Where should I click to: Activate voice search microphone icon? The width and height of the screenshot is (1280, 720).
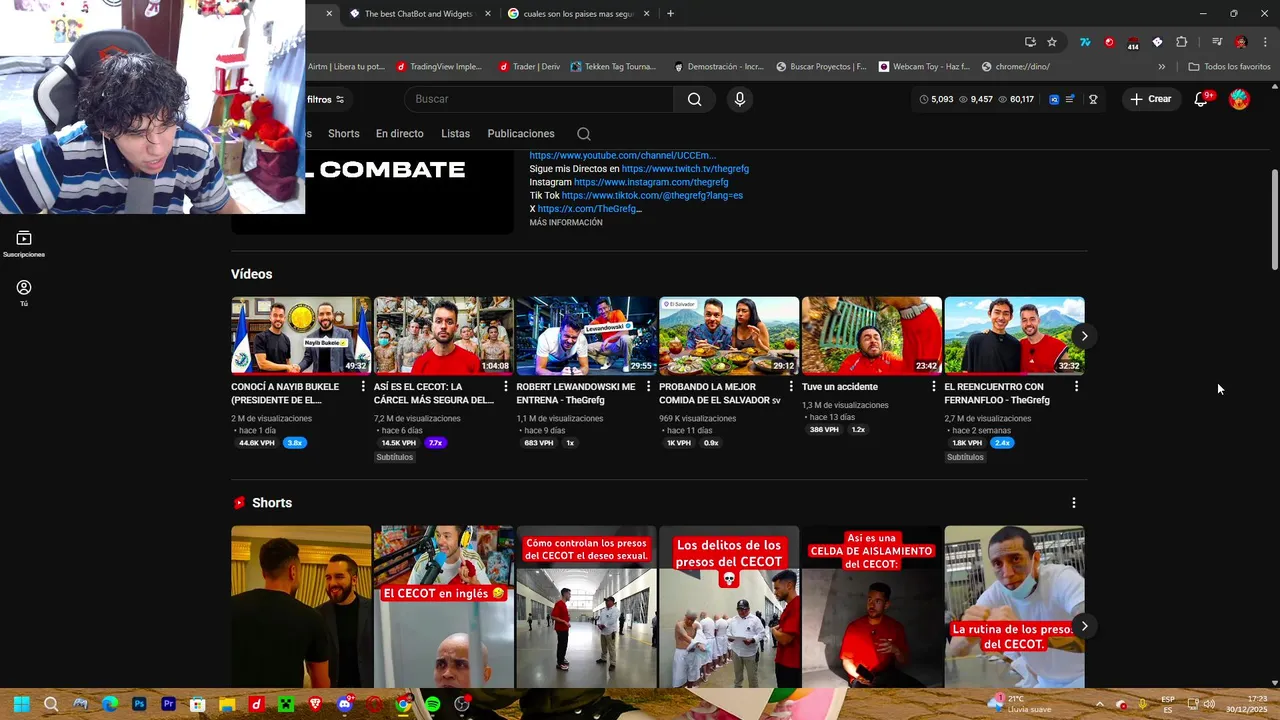(740, 99)
